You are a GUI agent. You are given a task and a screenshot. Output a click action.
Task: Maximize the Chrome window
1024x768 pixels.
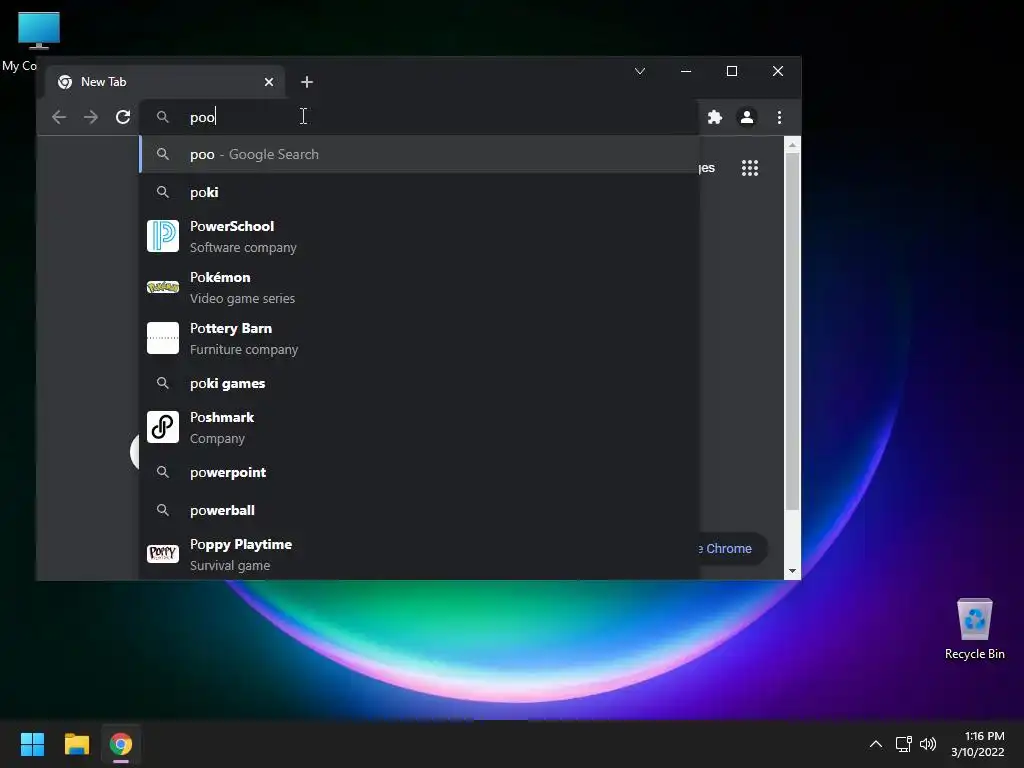[x=732, y=71]
